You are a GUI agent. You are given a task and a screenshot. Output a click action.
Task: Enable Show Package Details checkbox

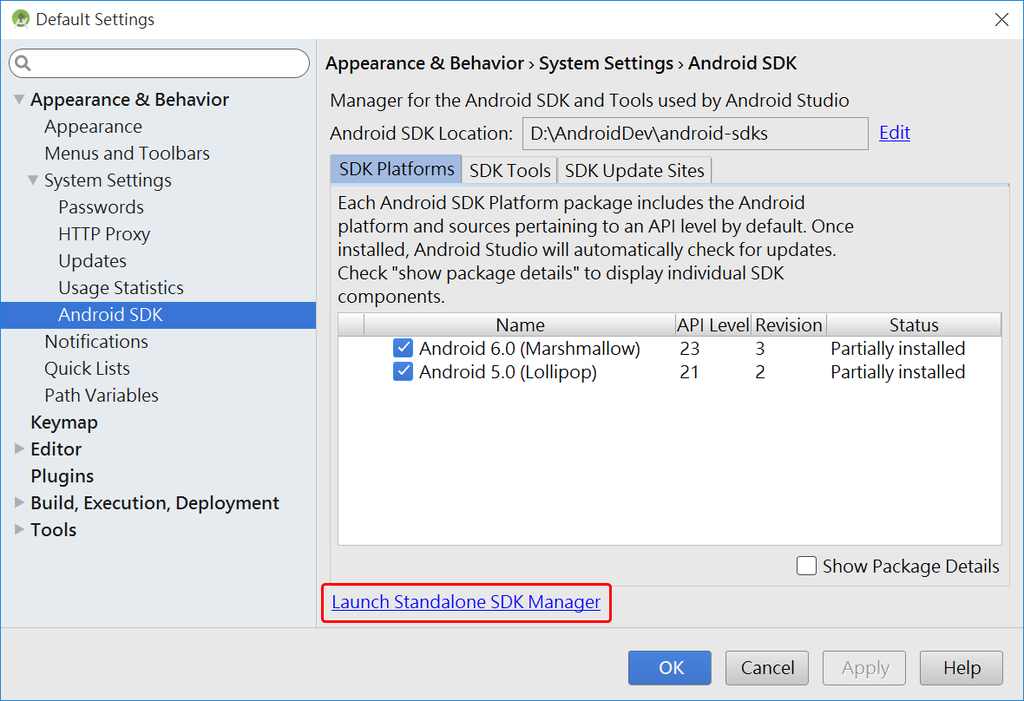(806, 566)
